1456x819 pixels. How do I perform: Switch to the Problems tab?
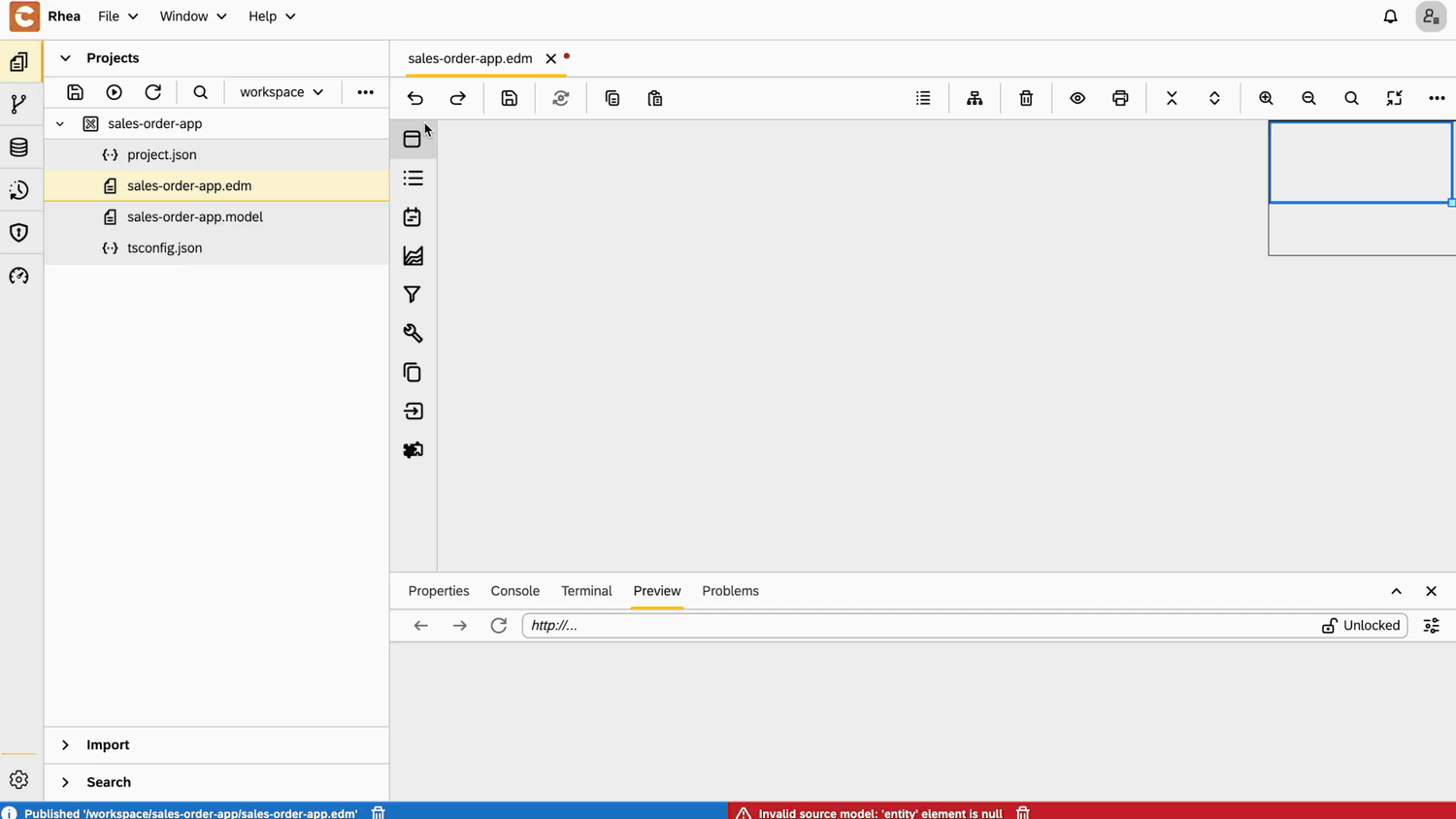click(731, 591)
